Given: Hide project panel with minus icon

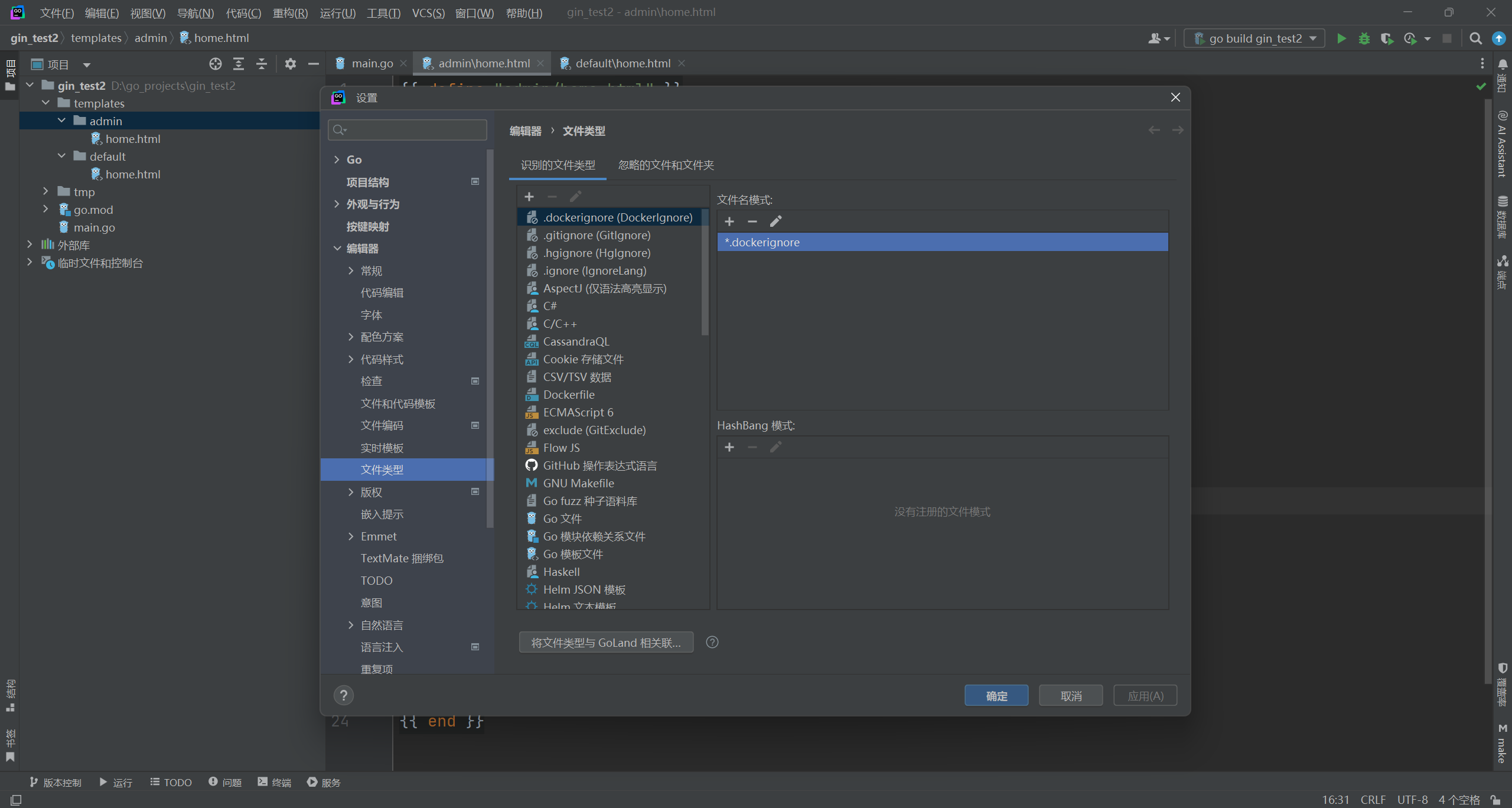Looking at the screenshot, I should pos(314,64).
